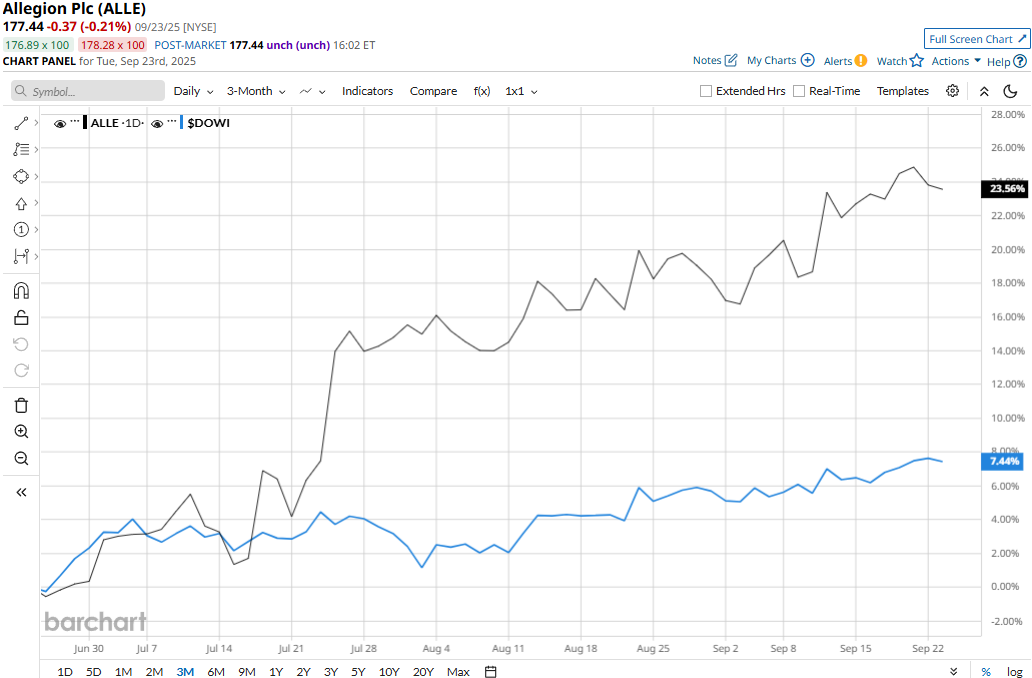The width and height of the screenshot is (1032, 678).
Task: Focus the Symbol search field
Action: [x=88, y=91]
